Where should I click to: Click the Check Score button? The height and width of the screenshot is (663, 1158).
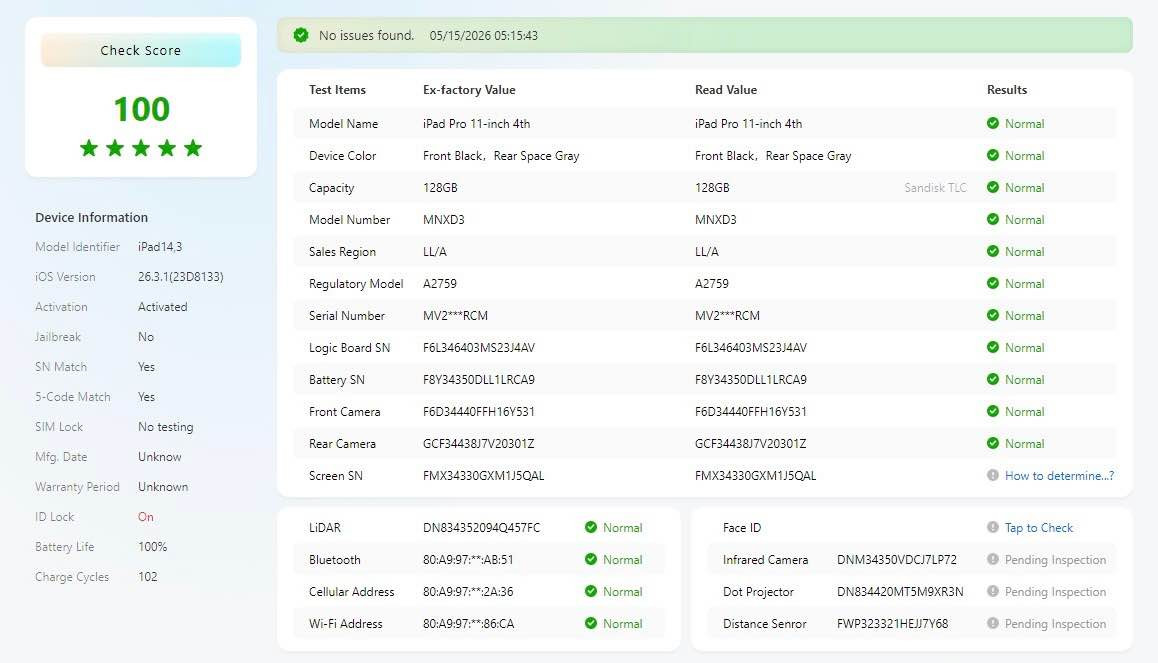140,50
